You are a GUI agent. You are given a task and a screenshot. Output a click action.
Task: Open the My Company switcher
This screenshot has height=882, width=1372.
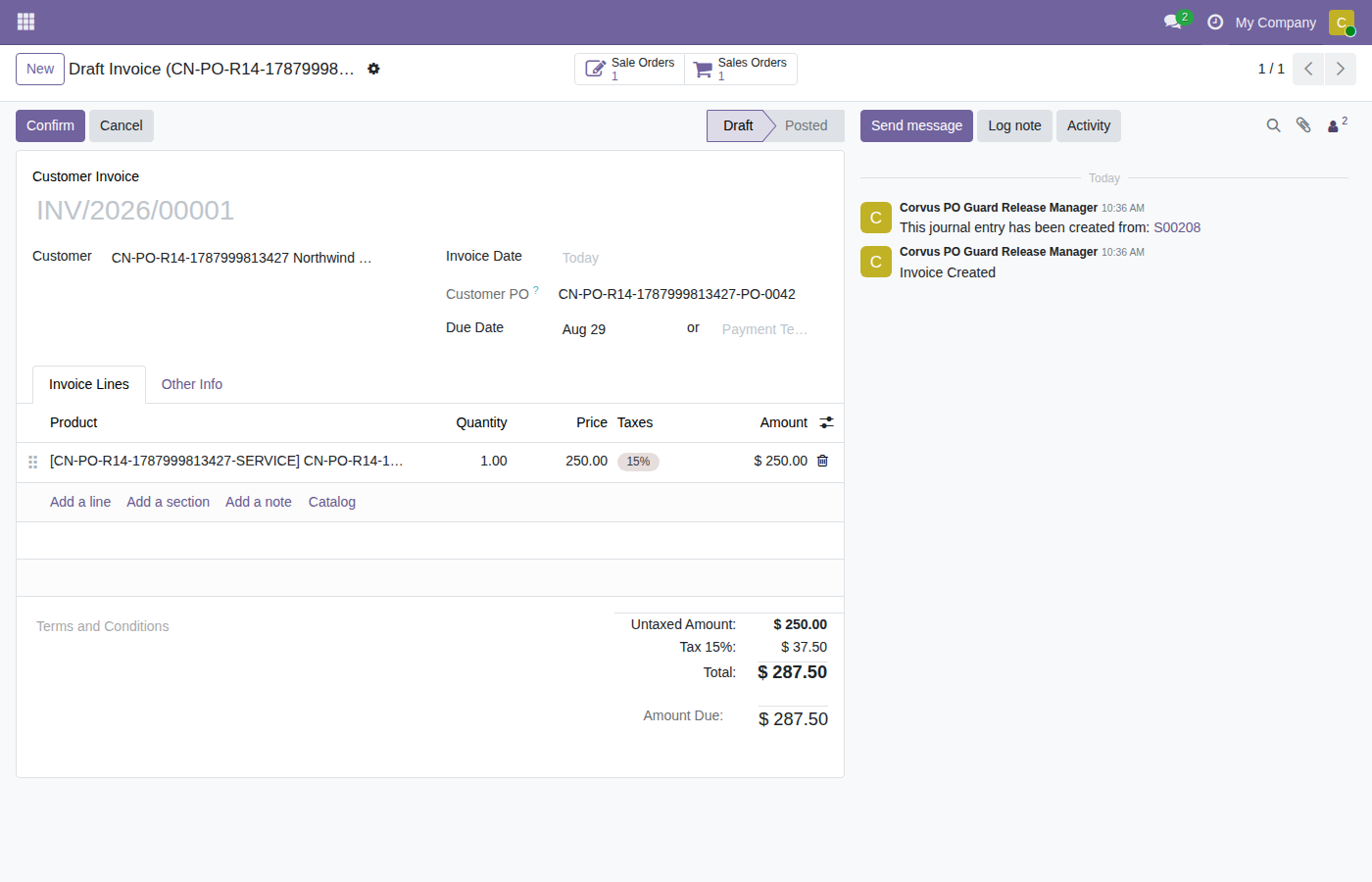(1275, 23)
